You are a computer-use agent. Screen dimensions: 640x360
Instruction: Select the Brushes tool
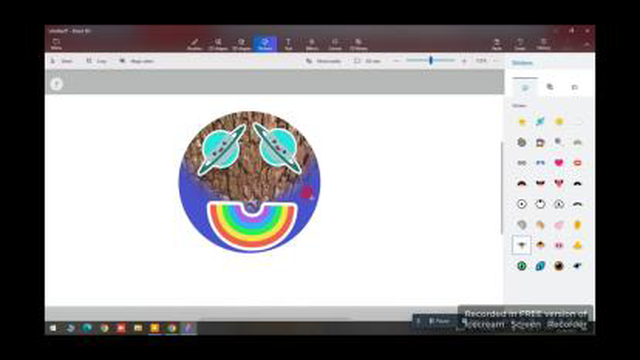point(195,44)
